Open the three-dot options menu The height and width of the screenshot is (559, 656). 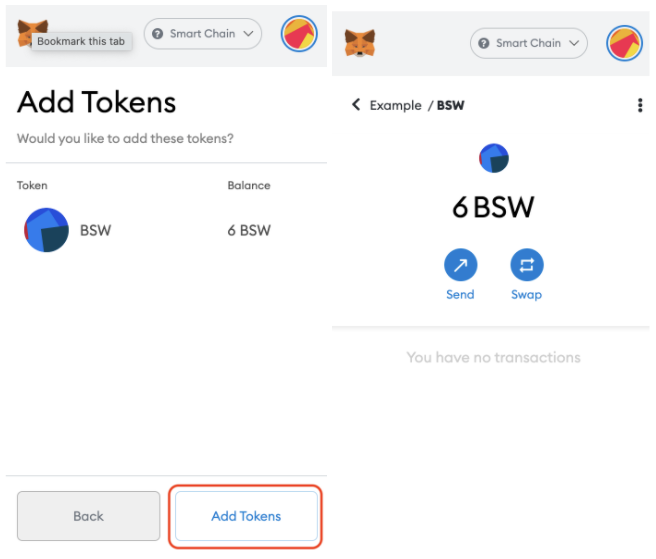(640, 105)
